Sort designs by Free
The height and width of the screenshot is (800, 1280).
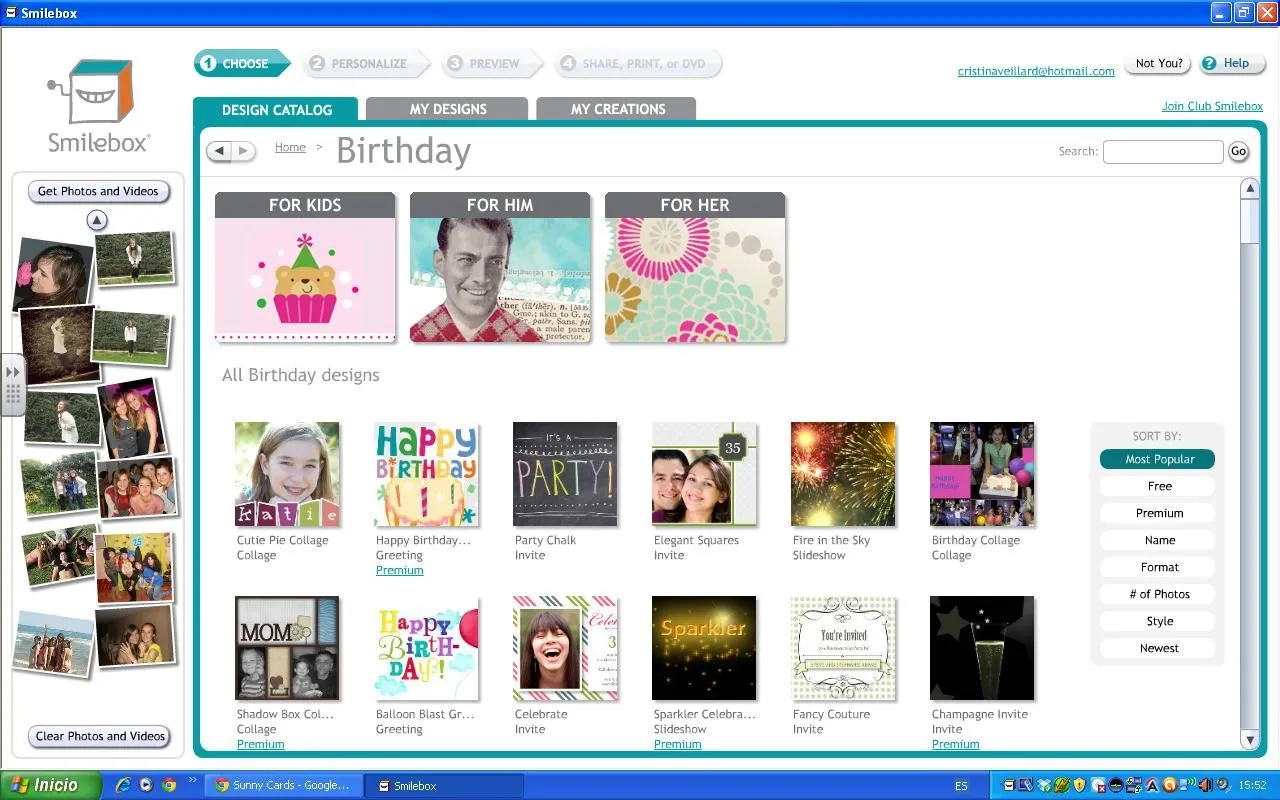tap(1158, 486)
